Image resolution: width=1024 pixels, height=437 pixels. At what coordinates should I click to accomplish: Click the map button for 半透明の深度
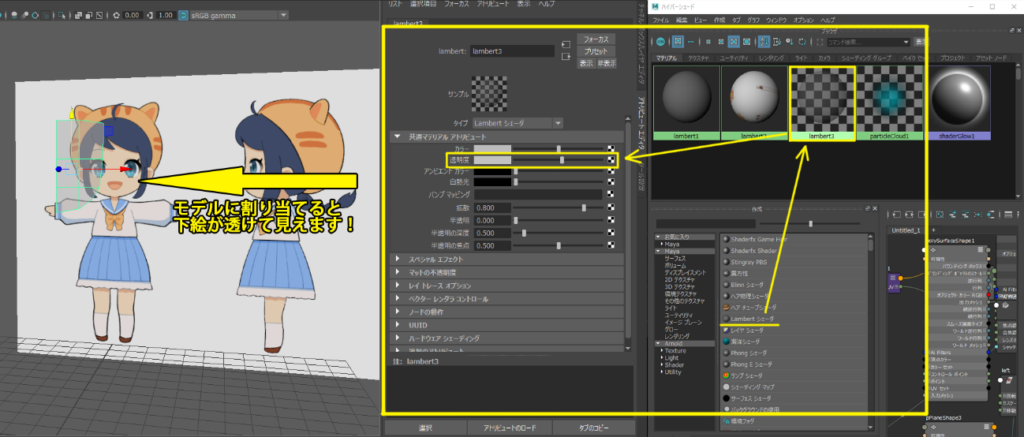611,233
